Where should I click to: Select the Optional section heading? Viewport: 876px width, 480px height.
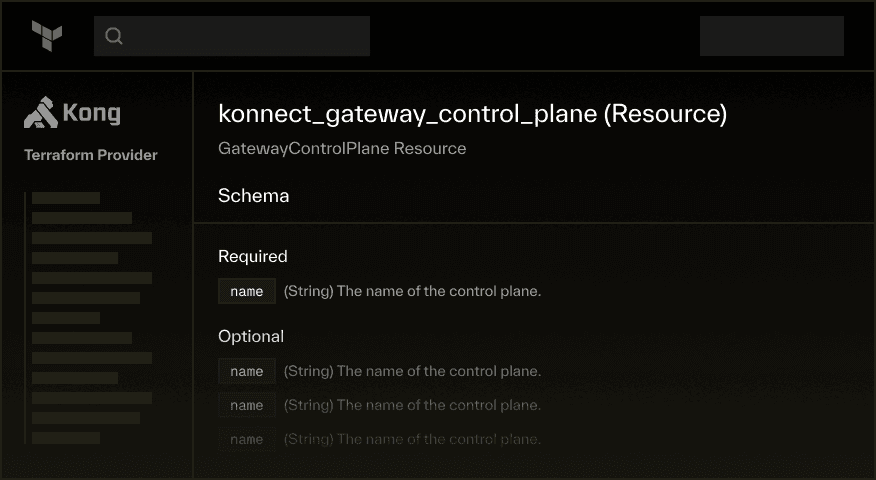point(251,336)
